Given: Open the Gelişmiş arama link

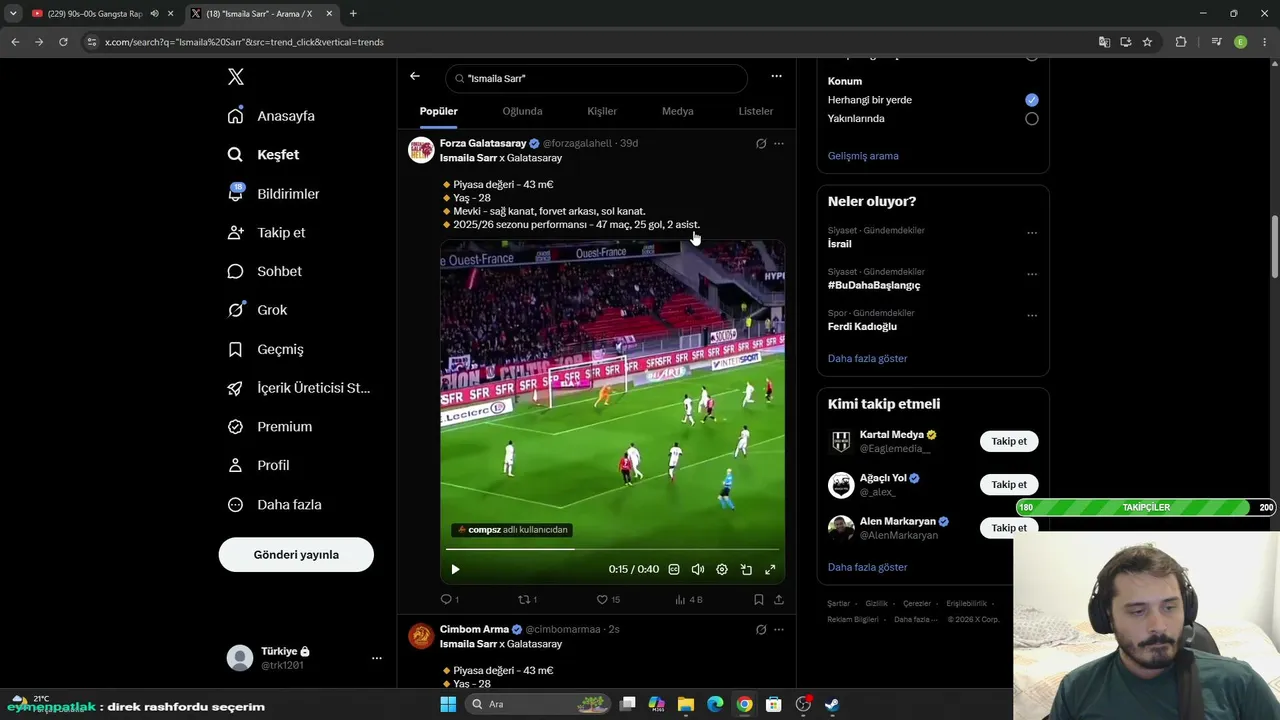Looking at the screenshot, I should 863,156.
